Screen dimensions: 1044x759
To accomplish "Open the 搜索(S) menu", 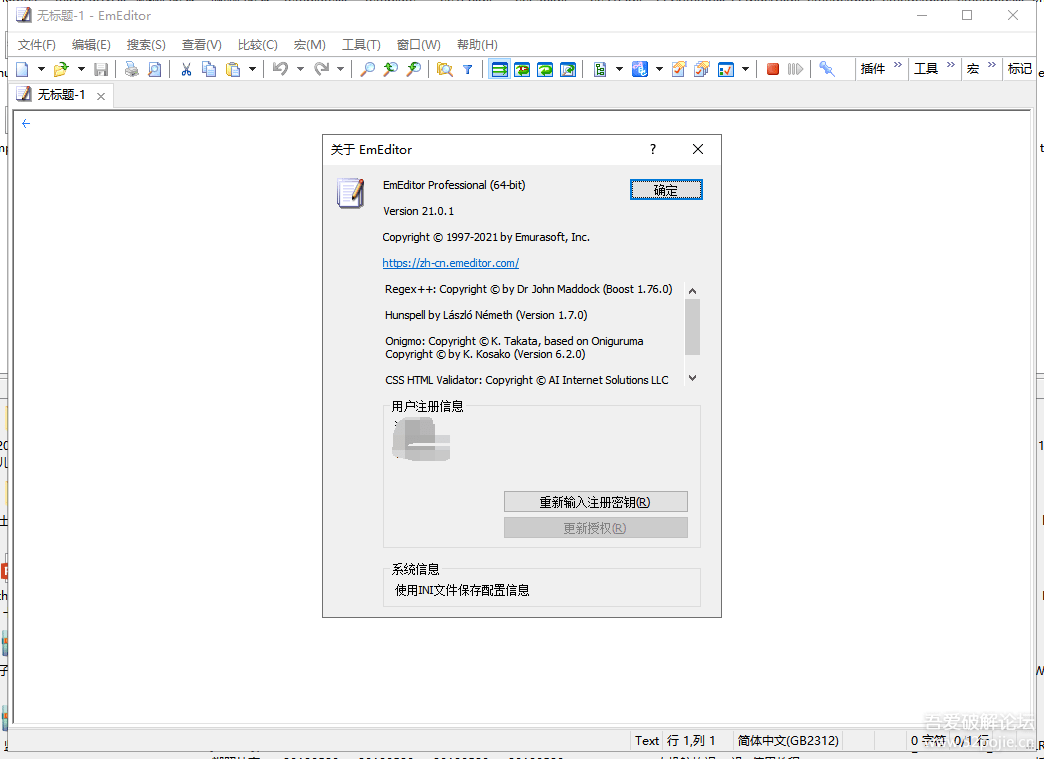I will [x=146, y=45].
